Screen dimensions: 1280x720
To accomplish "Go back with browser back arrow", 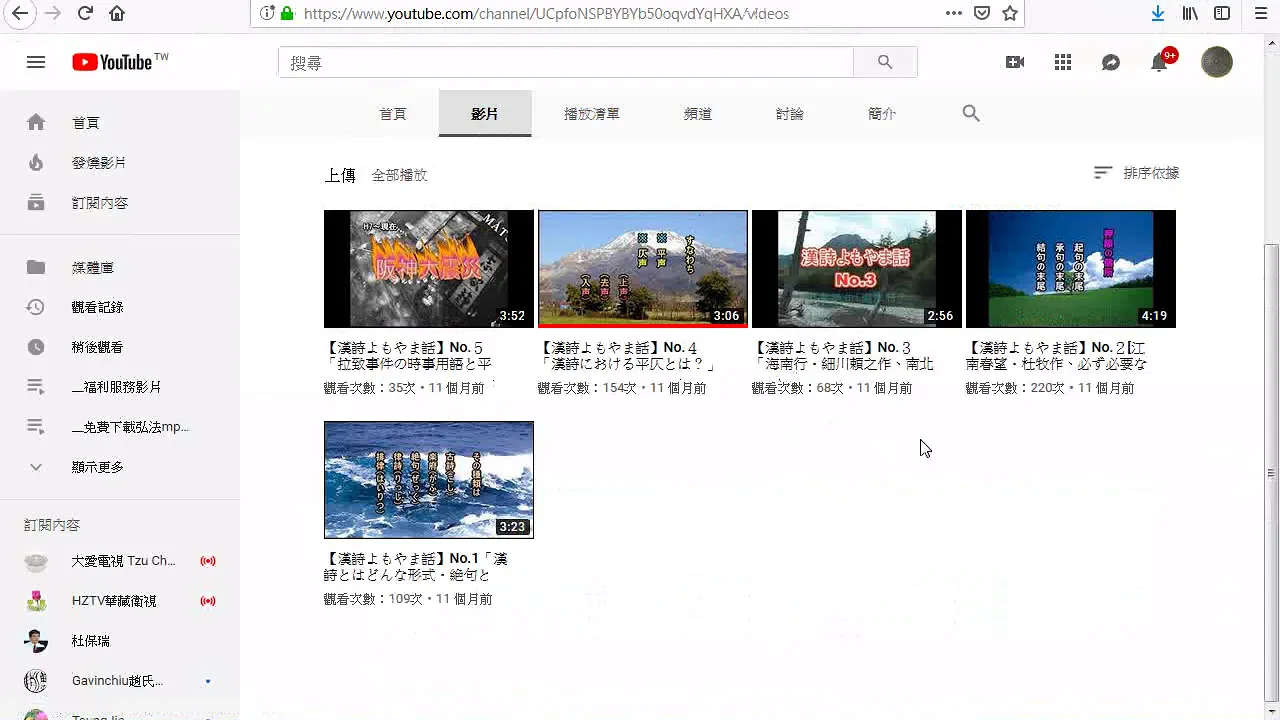I will (20, 13).
